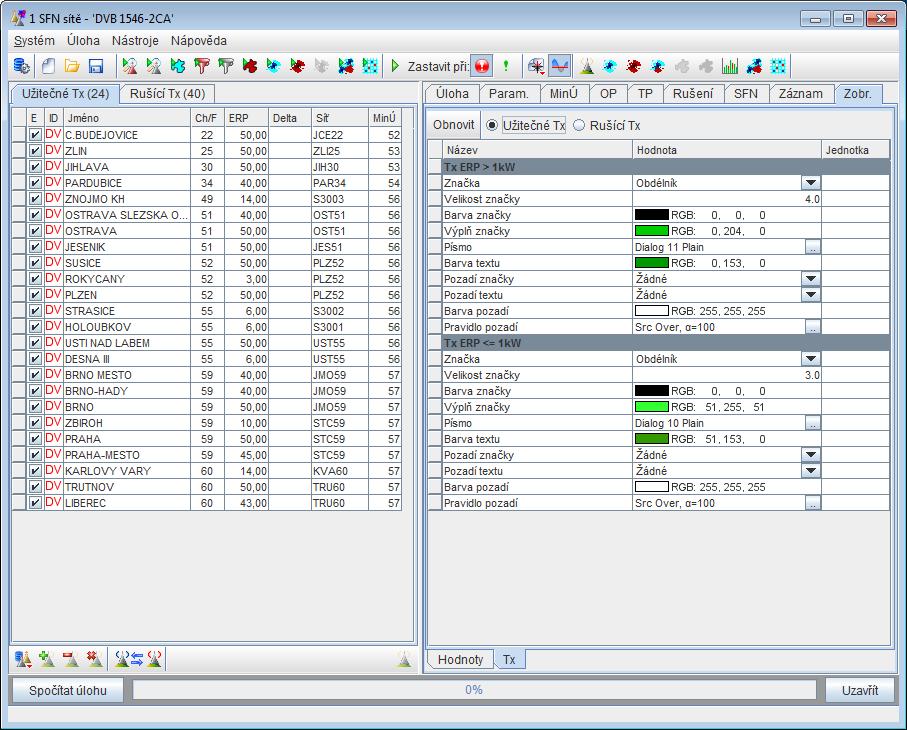Toggle the BRNO-HADY row checkbox
Screen dimensions: 907x730
pos(35,391)
